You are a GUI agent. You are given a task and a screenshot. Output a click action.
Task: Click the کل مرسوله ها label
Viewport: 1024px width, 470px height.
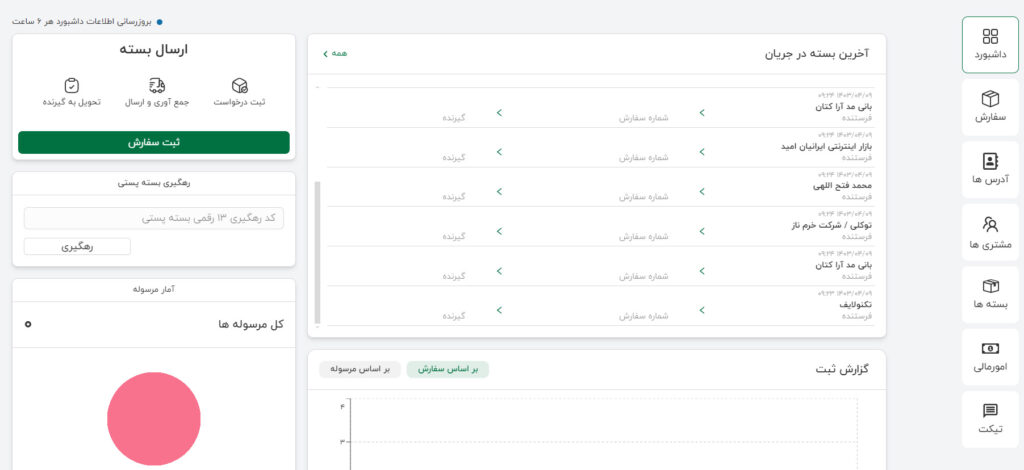251,324
